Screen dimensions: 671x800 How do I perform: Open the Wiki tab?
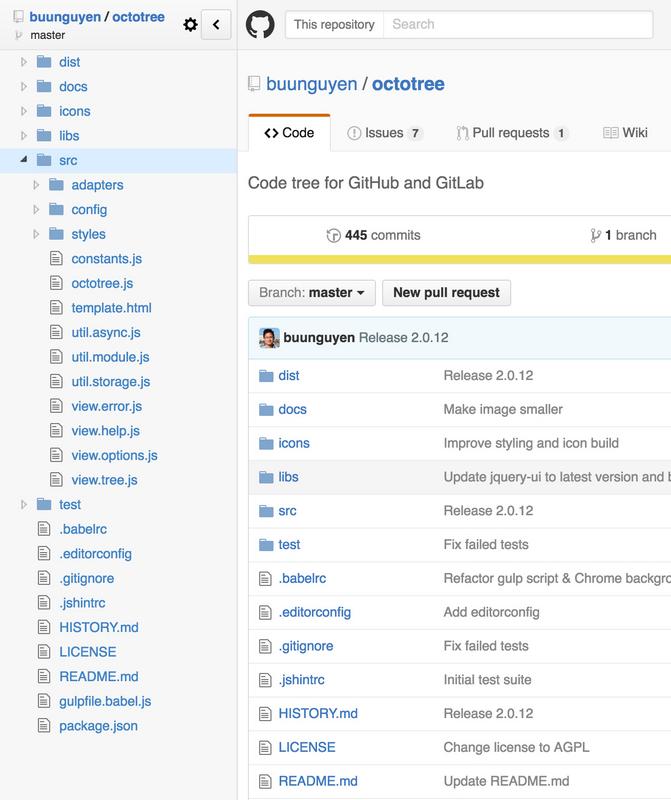(x=625, y=133)
